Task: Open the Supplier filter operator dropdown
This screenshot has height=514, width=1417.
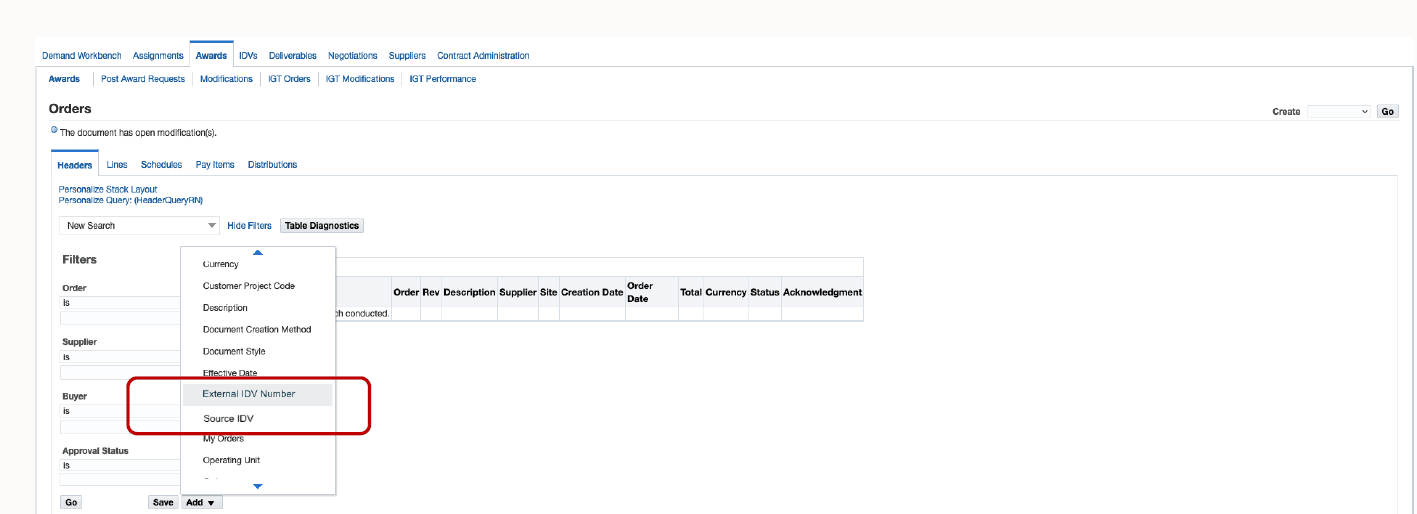Action: (x=120, y=357)
